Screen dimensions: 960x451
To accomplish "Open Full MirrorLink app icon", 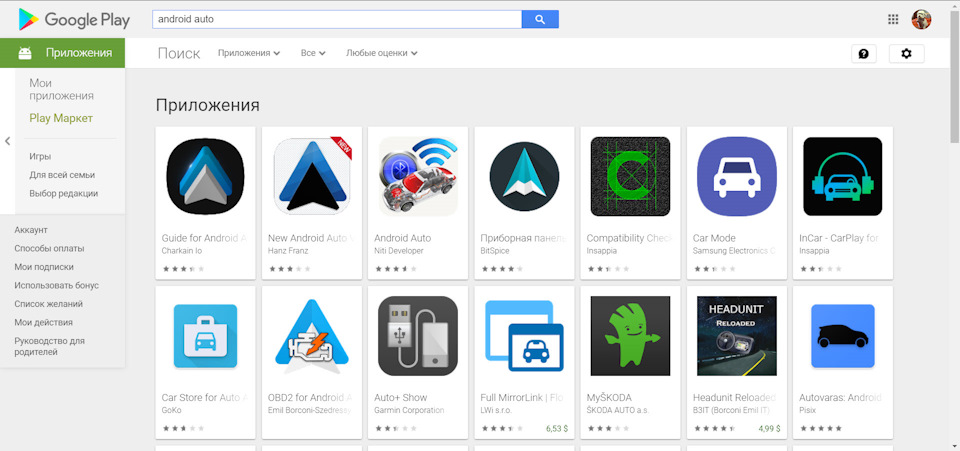I will (524, 336).
